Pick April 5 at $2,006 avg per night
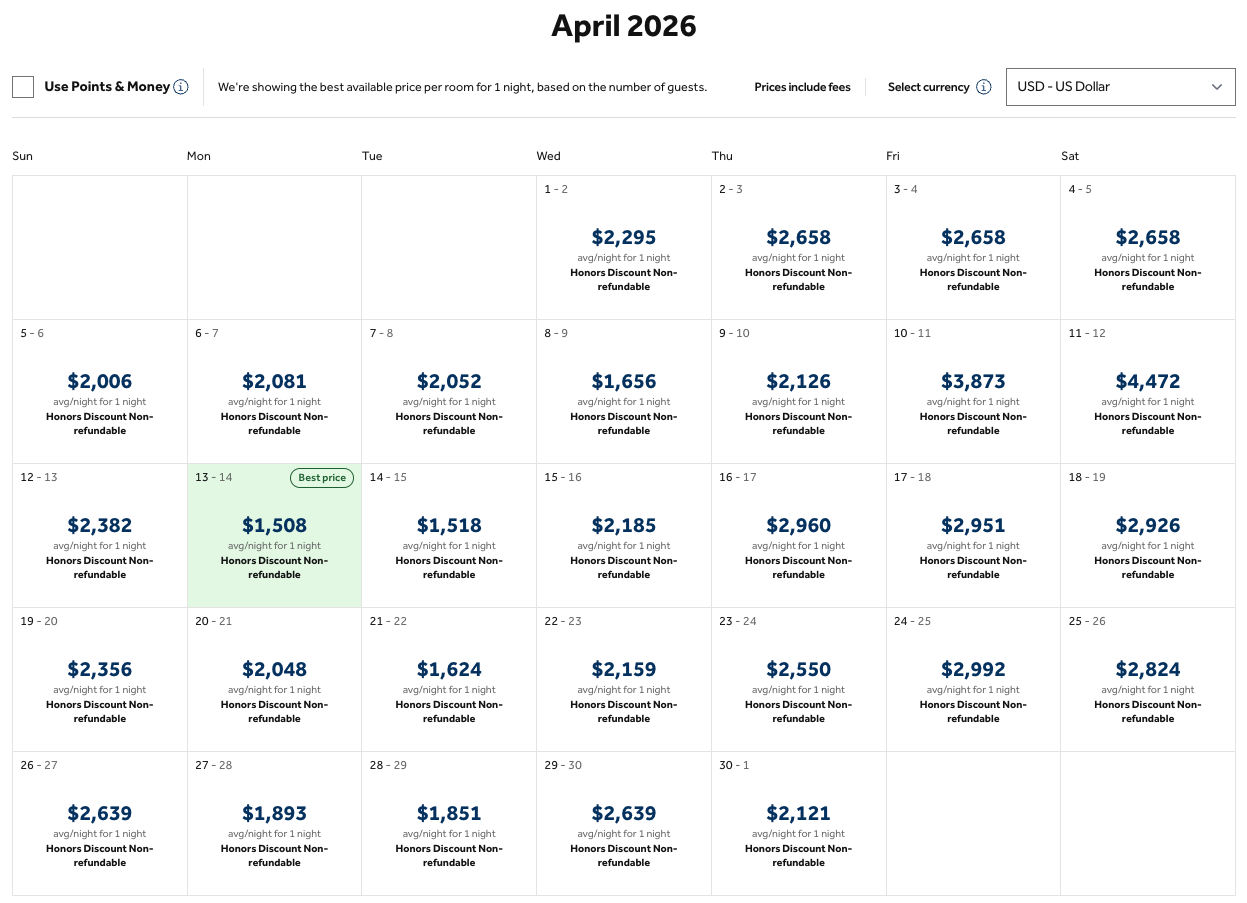This screenshot has width=1247, height=903. tap(99, 390)
